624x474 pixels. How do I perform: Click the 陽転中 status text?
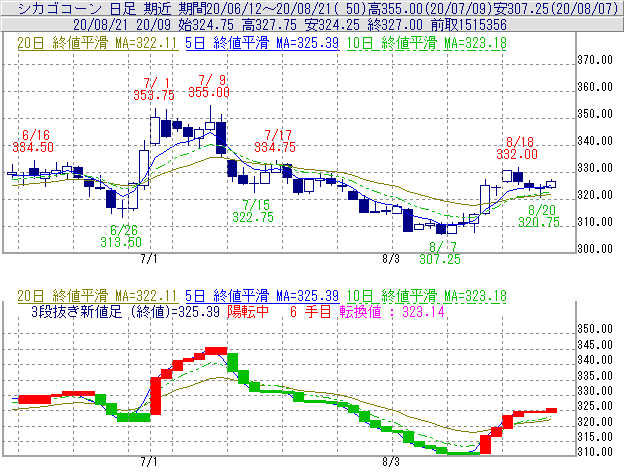click(248, 312)
